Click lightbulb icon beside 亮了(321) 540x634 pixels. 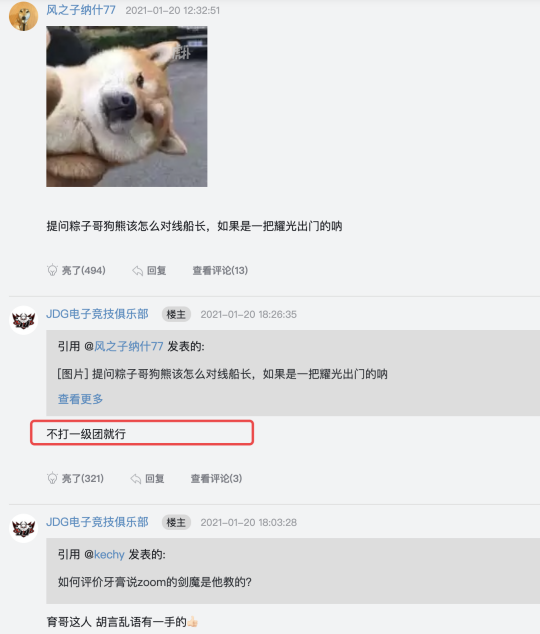52,478
